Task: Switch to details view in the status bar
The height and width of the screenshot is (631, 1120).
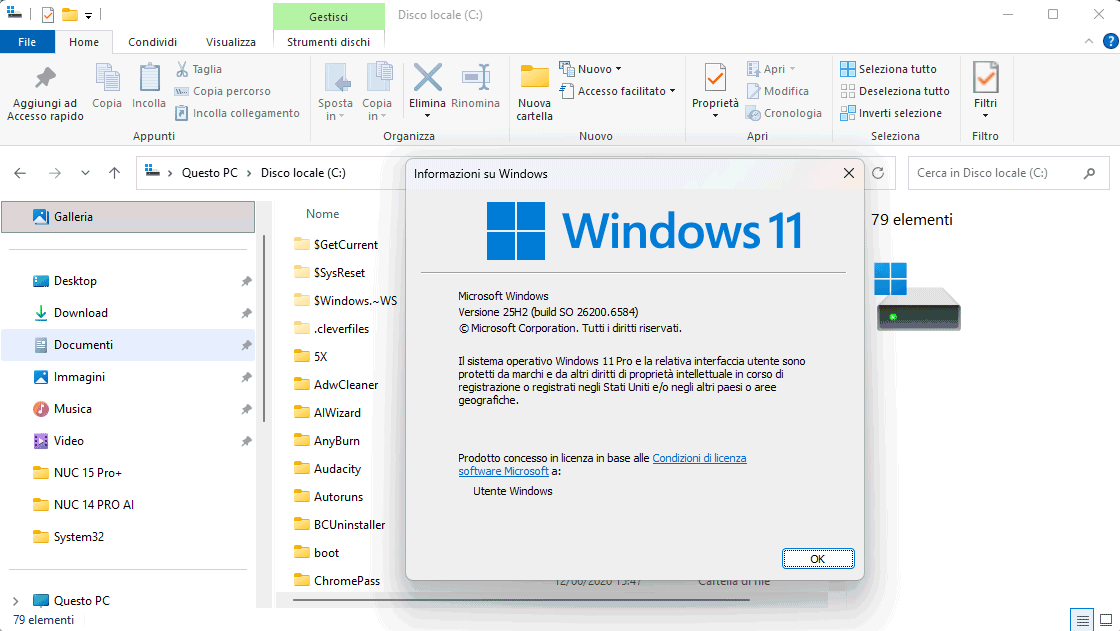Action: pyautogui.click(x=1082, y=619)
